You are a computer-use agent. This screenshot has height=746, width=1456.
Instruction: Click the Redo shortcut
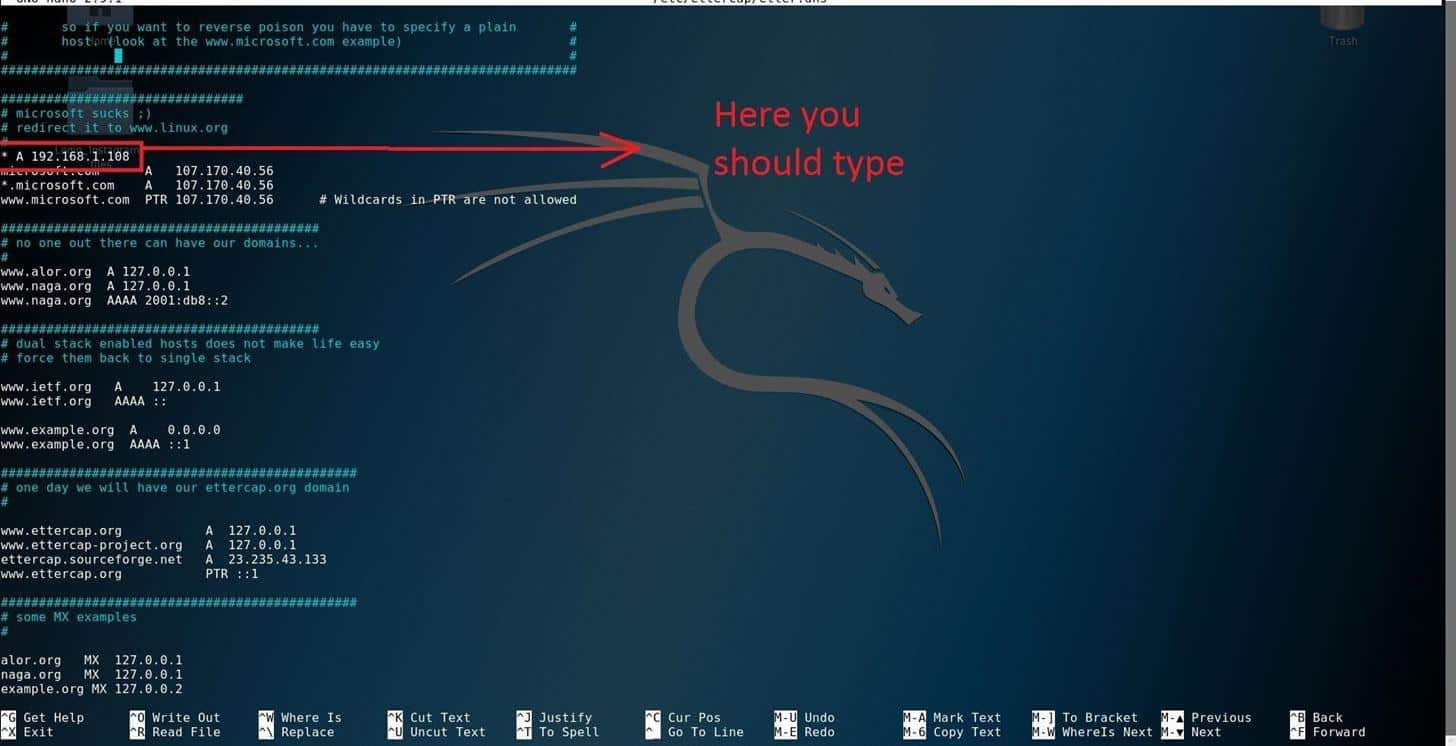pos(805,732)
